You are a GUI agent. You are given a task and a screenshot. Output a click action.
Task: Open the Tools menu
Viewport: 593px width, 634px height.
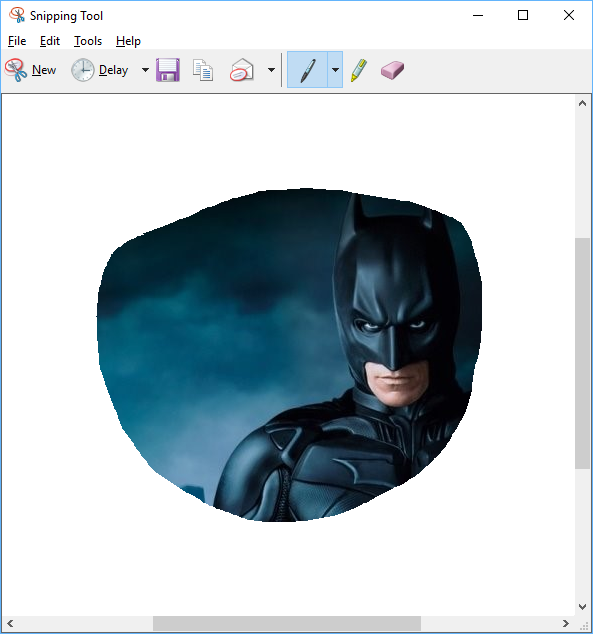88,41
